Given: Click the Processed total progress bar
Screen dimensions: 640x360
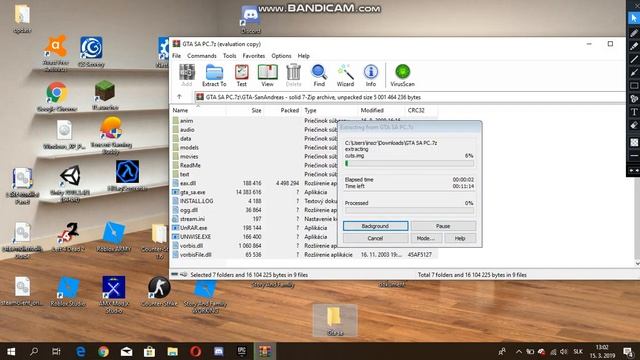Looking at the screenshot, I should coord(409,211).
